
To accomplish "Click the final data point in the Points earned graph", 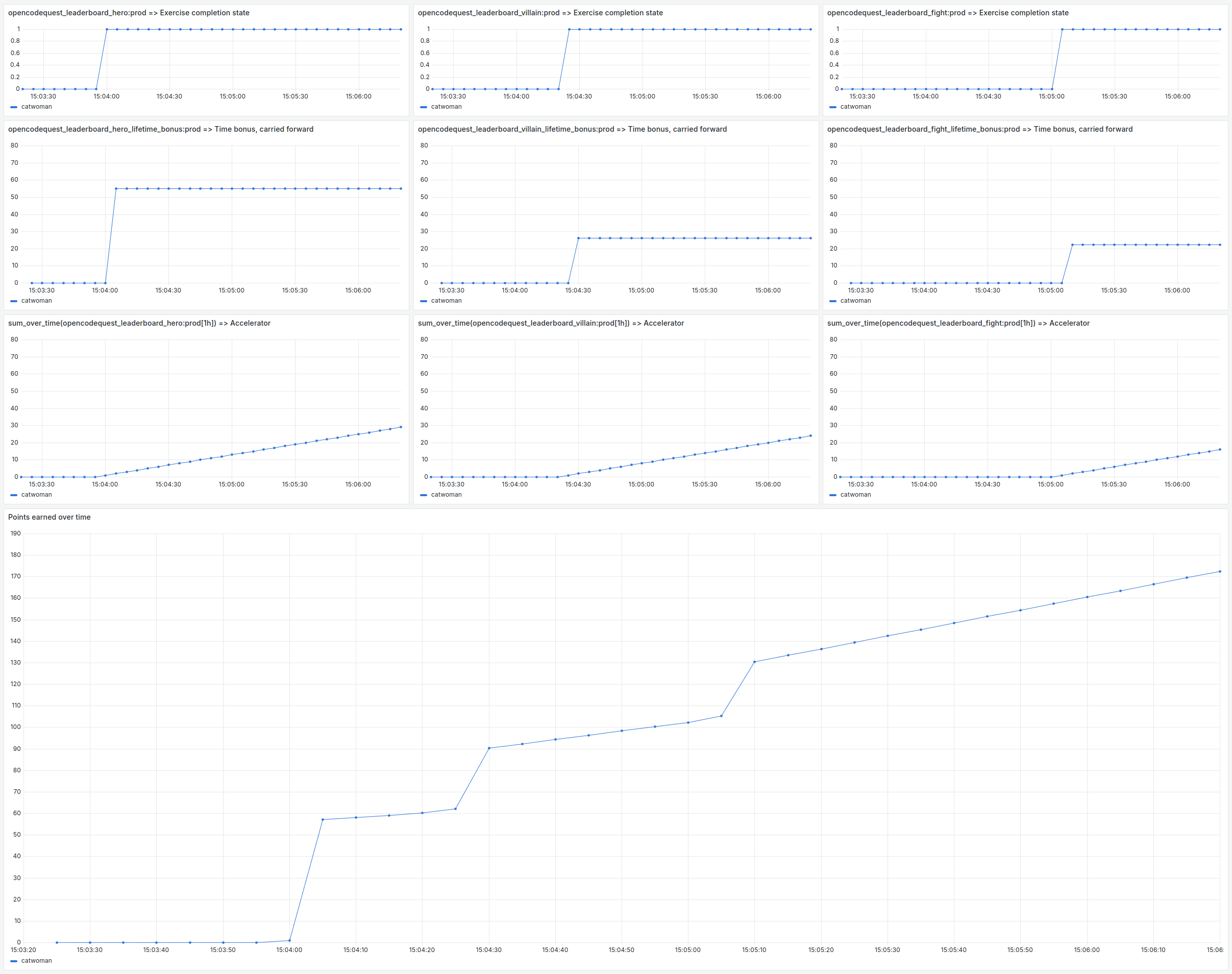I will tap(1219, 571).
